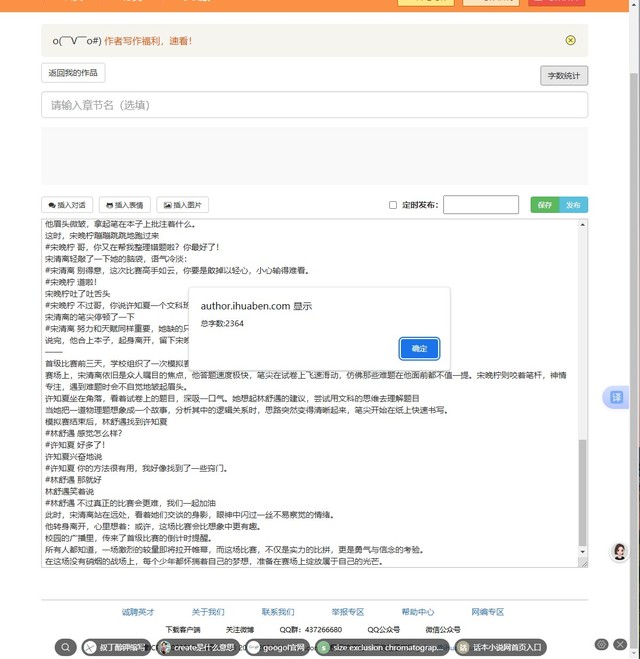640x659 pixels.
Task: Click 确定 in the word count dialog
Action: click(419, 348)
